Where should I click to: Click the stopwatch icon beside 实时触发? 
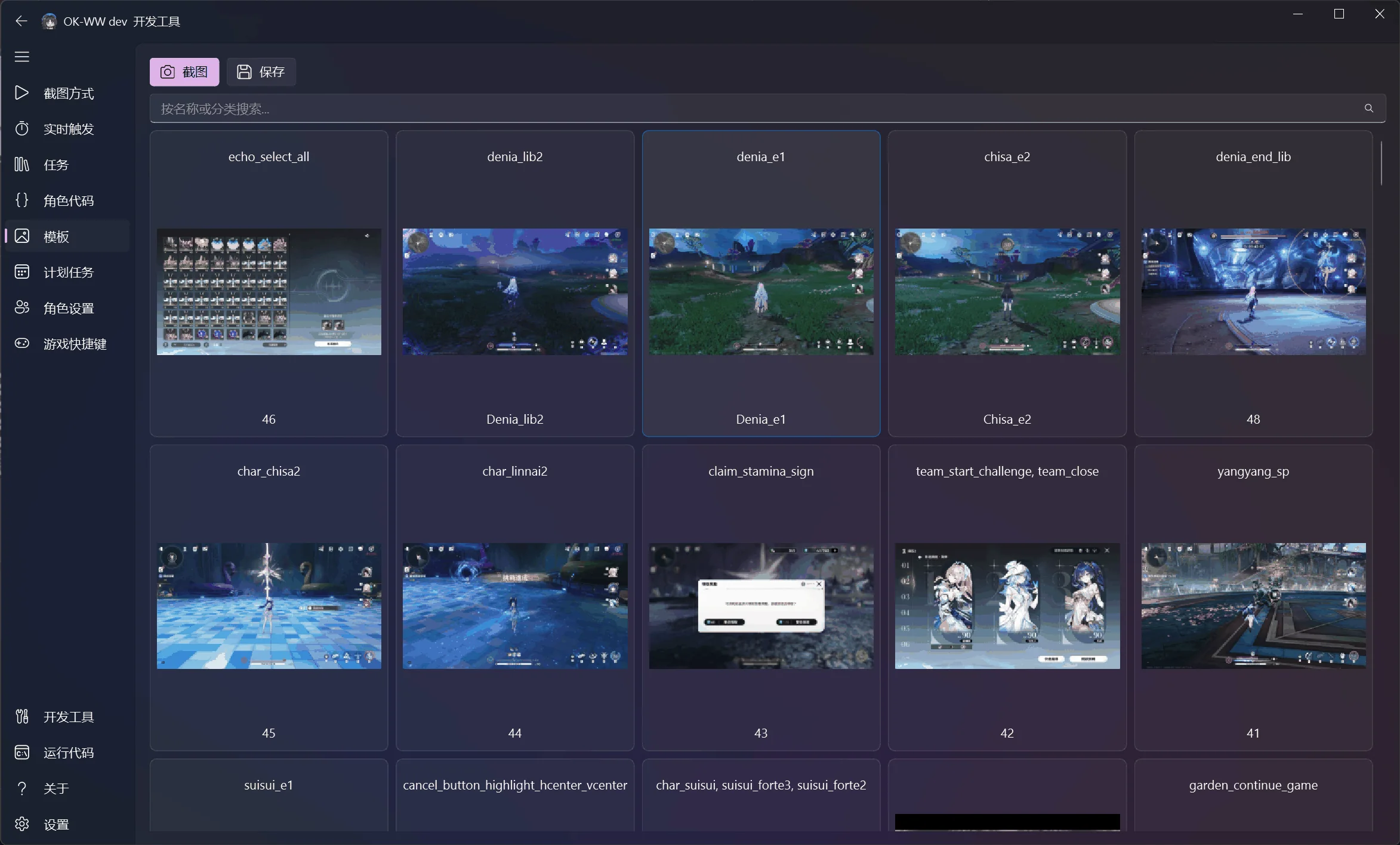(x=22, y=129)
